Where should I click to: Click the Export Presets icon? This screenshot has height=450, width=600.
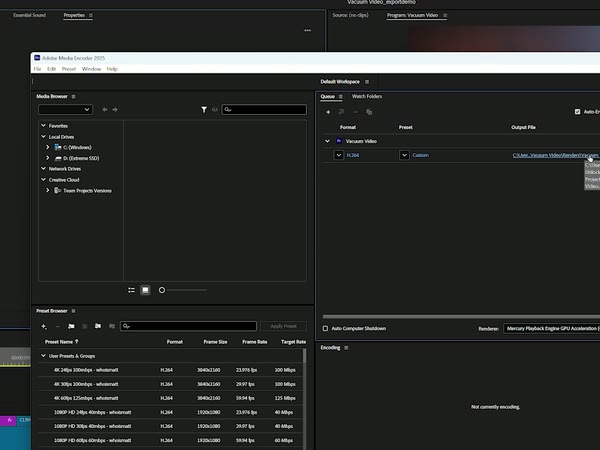[112, 326]
